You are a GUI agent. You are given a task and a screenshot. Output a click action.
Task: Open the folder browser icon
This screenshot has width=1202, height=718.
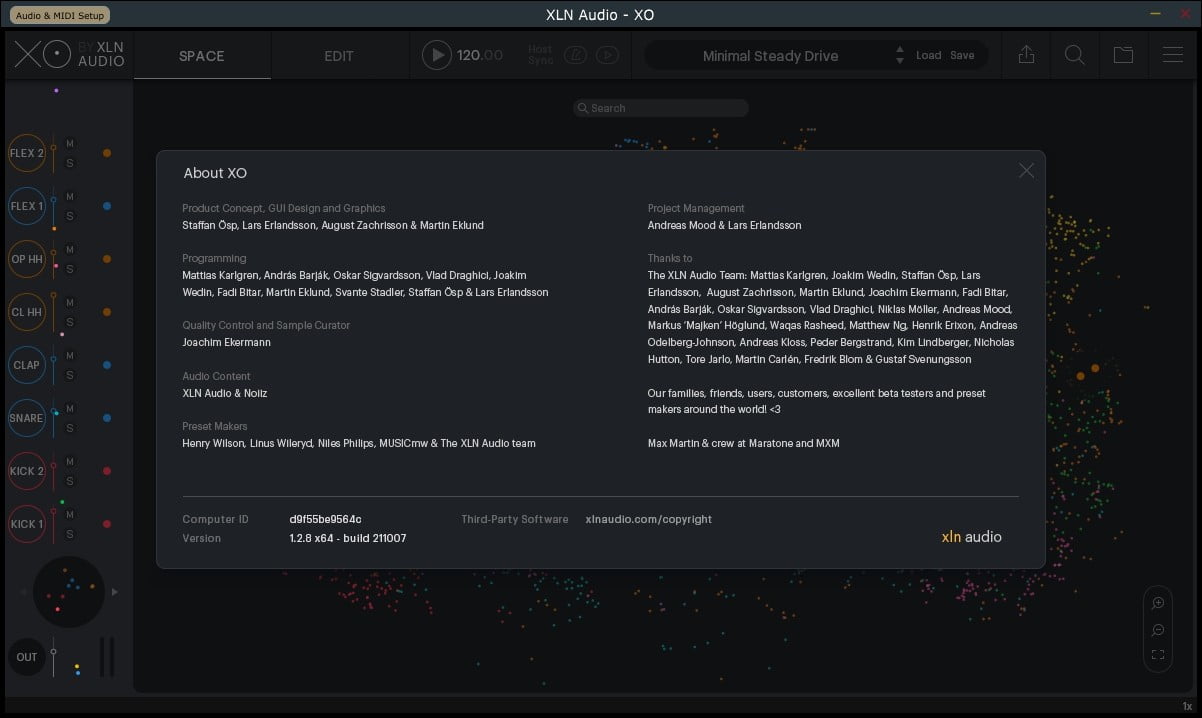click(1124, 55)
